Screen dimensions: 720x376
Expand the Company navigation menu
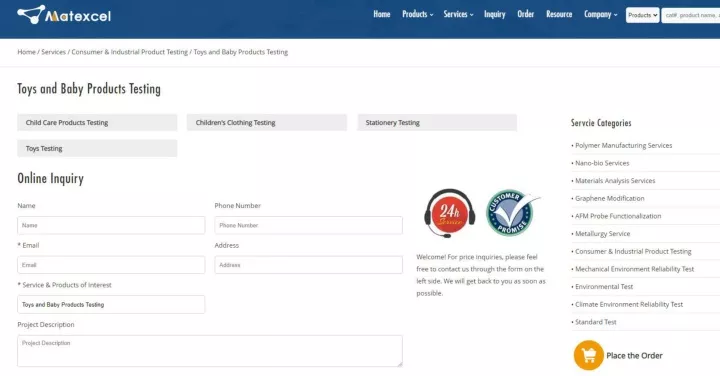[x=601, y=14]
